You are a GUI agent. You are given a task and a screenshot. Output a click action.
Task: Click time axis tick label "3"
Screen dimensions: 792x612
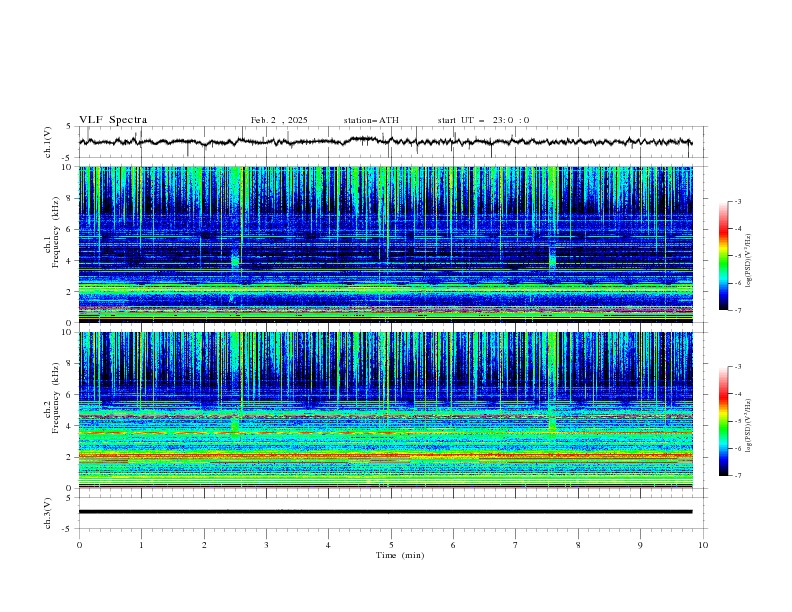coord(266,545)
